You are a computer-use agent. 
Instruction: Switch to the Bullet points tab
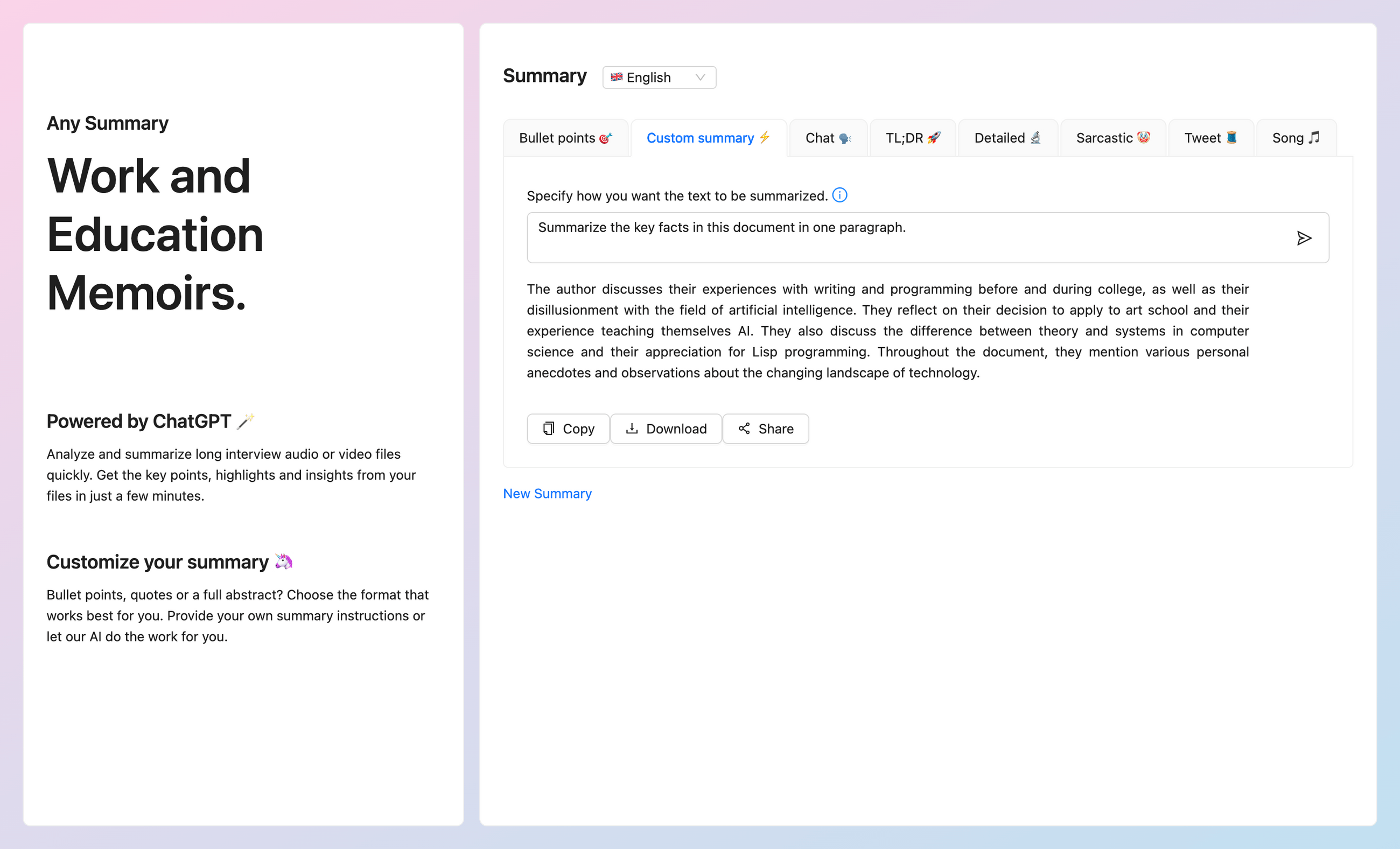[x=566, y=137]
